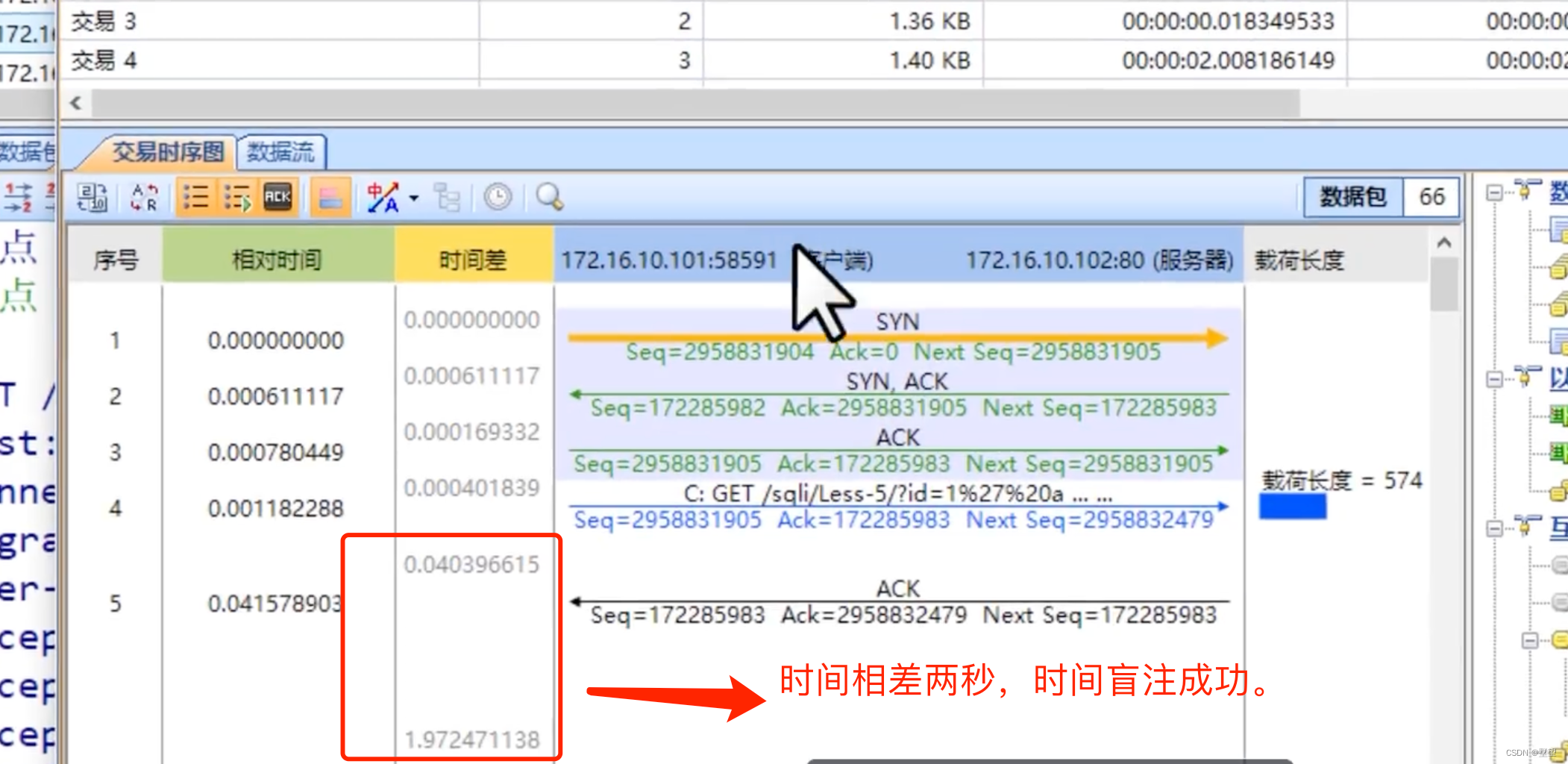
Task: Click the 数据包 button
Action: (1353, 197)
